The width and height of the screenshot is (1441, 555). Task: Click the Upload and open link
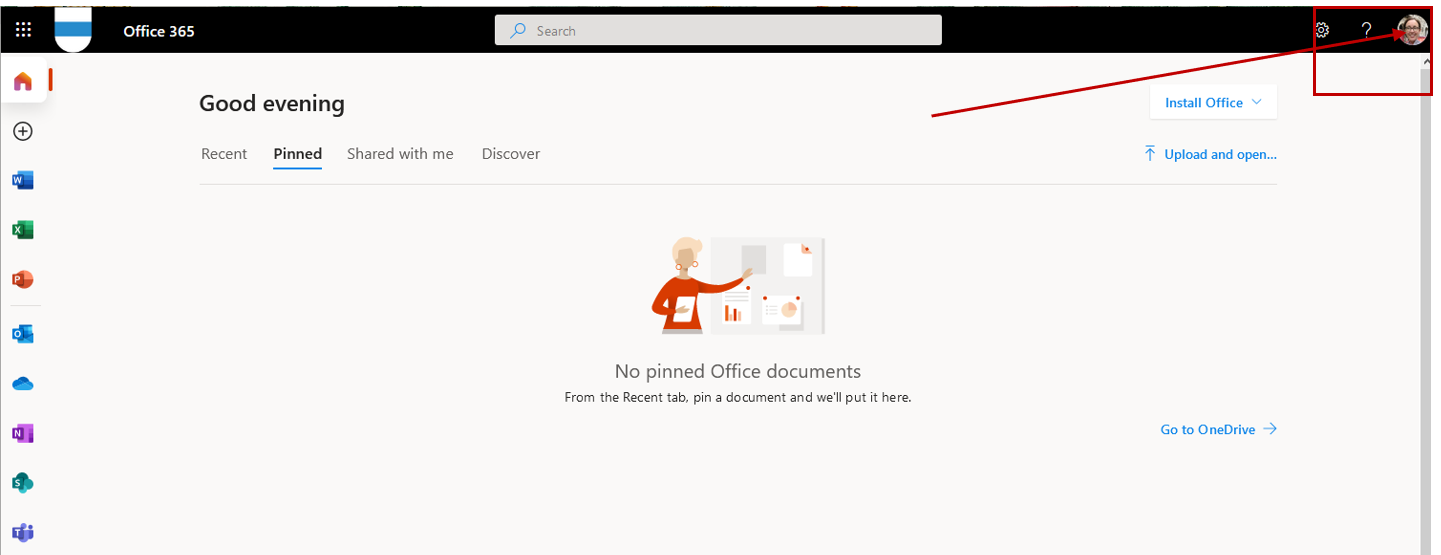1210,154
